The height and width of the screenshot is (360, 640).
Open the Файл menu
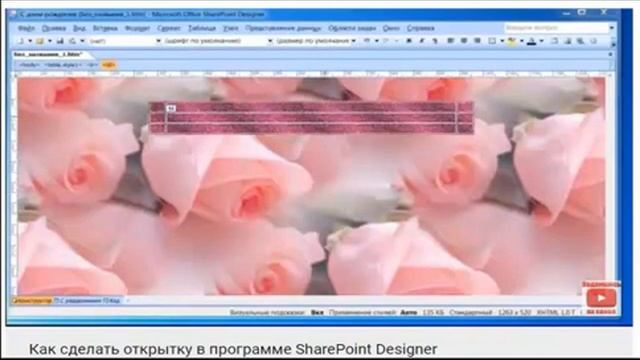point(27,28)
